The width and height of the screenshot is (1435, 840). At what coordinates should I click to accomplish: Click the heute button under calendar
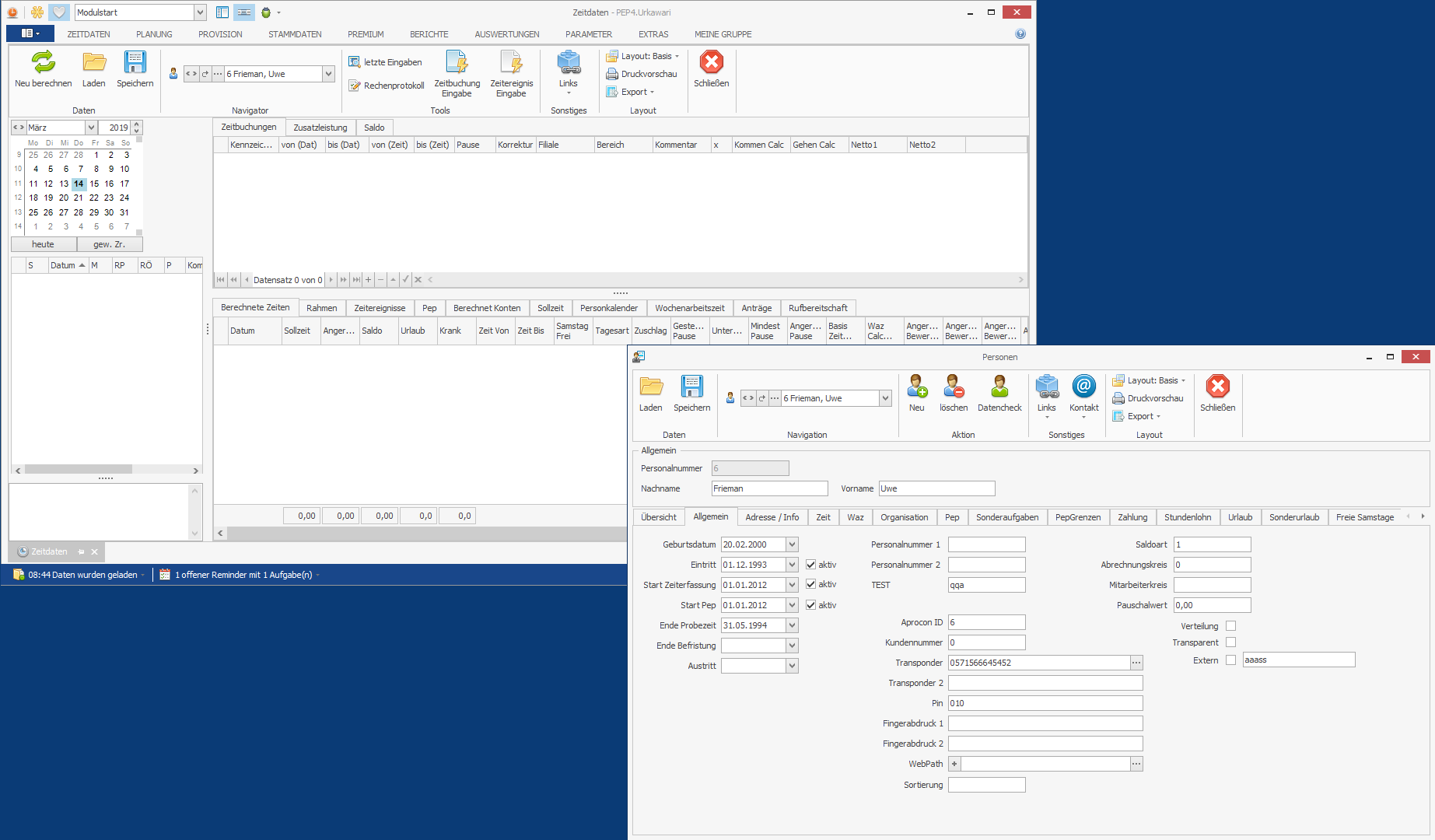click(44, 244)
